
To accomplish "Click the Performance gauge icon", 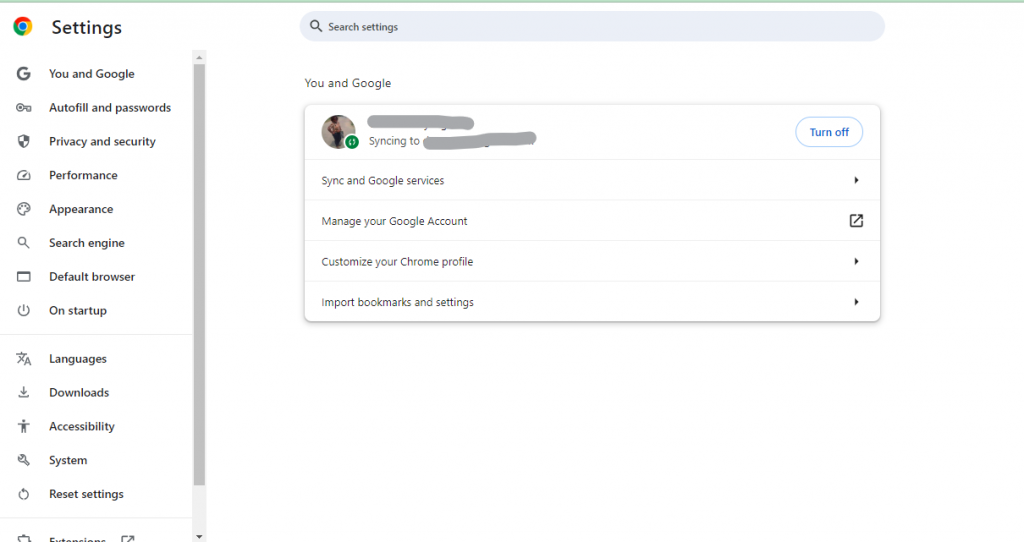I will pos(24,176).
